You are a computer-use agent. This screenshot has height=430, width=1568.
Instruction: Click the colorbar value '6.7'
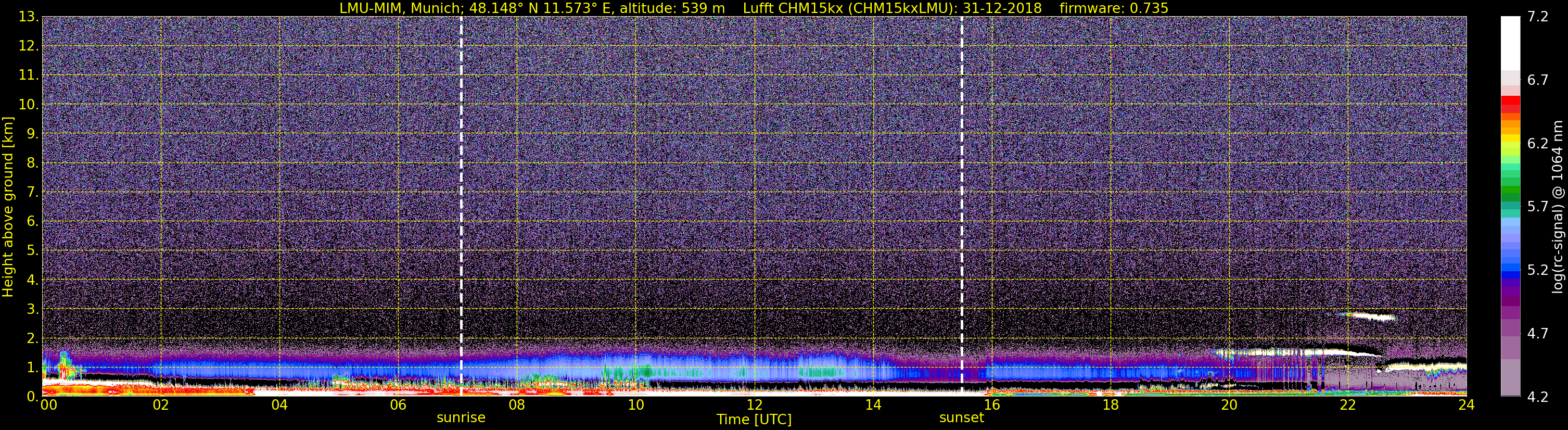[1538, 80]
